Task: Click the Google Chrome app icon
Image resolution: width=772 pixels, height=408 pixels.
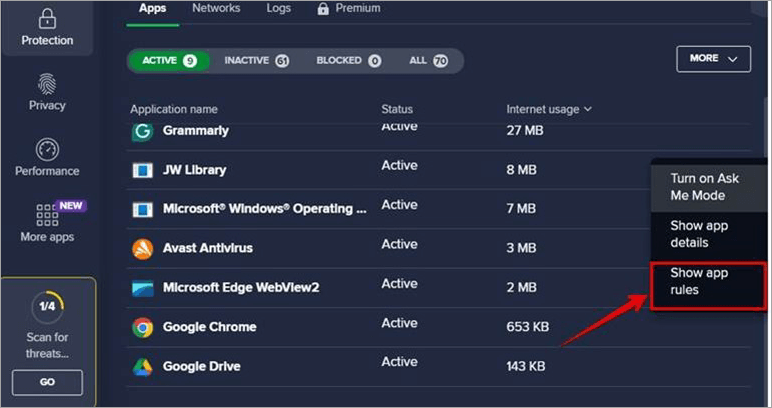Action: point(142,327)
